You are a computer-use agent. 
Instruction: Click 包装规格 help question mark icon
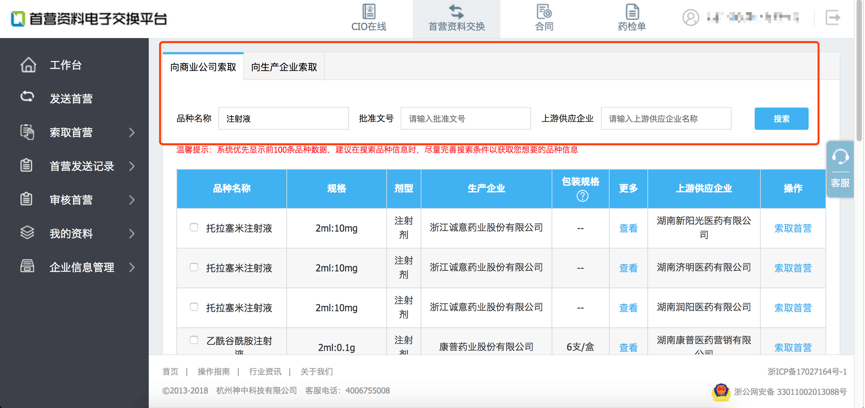(581, 196)
